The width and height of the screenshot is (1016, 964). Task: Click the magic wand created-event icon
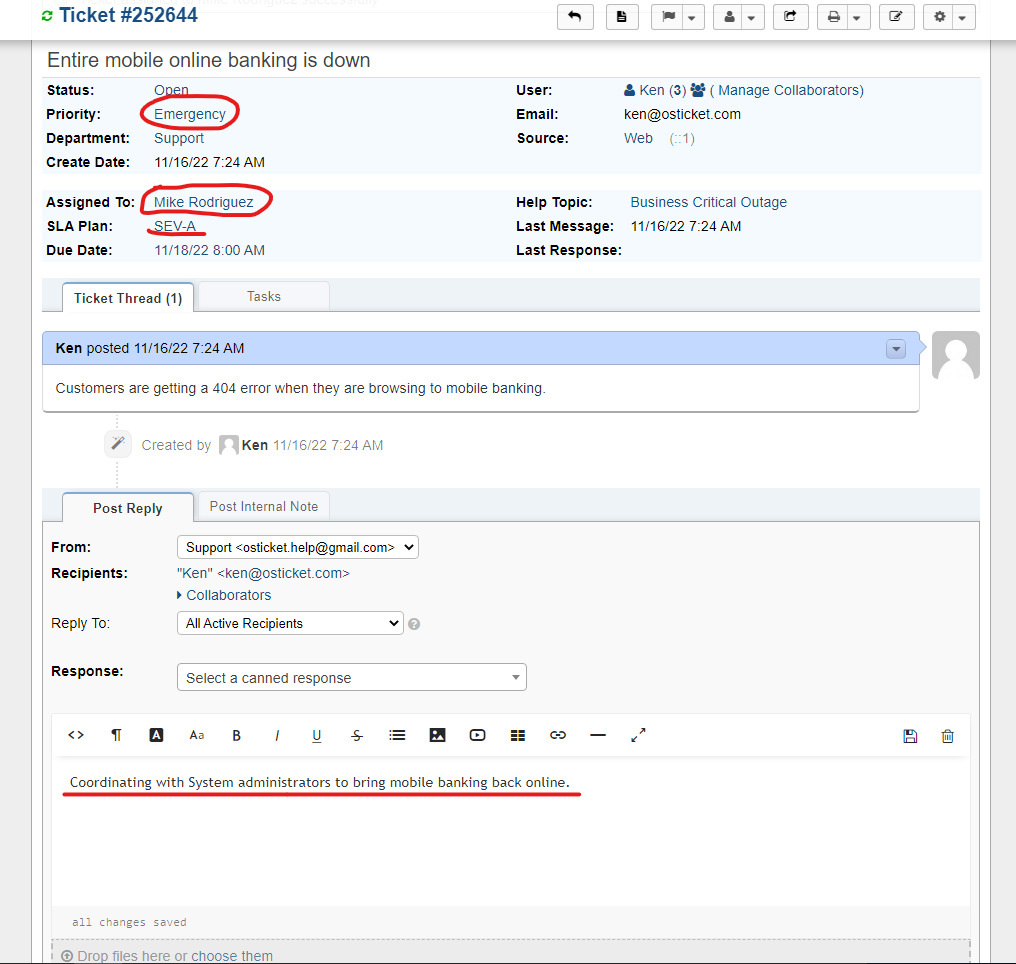118,444
